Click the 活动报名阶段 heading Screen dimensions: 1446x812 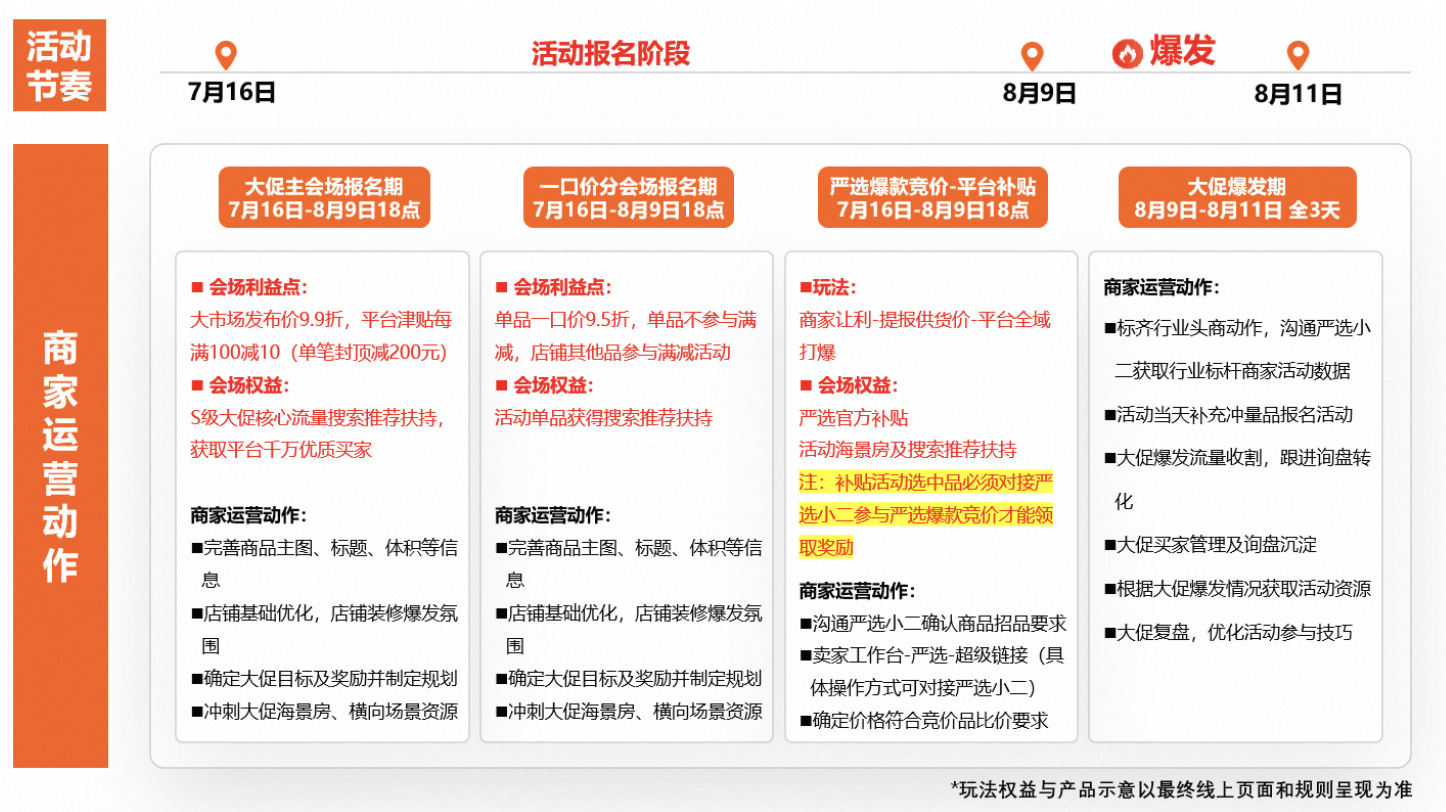click(610, 53)
